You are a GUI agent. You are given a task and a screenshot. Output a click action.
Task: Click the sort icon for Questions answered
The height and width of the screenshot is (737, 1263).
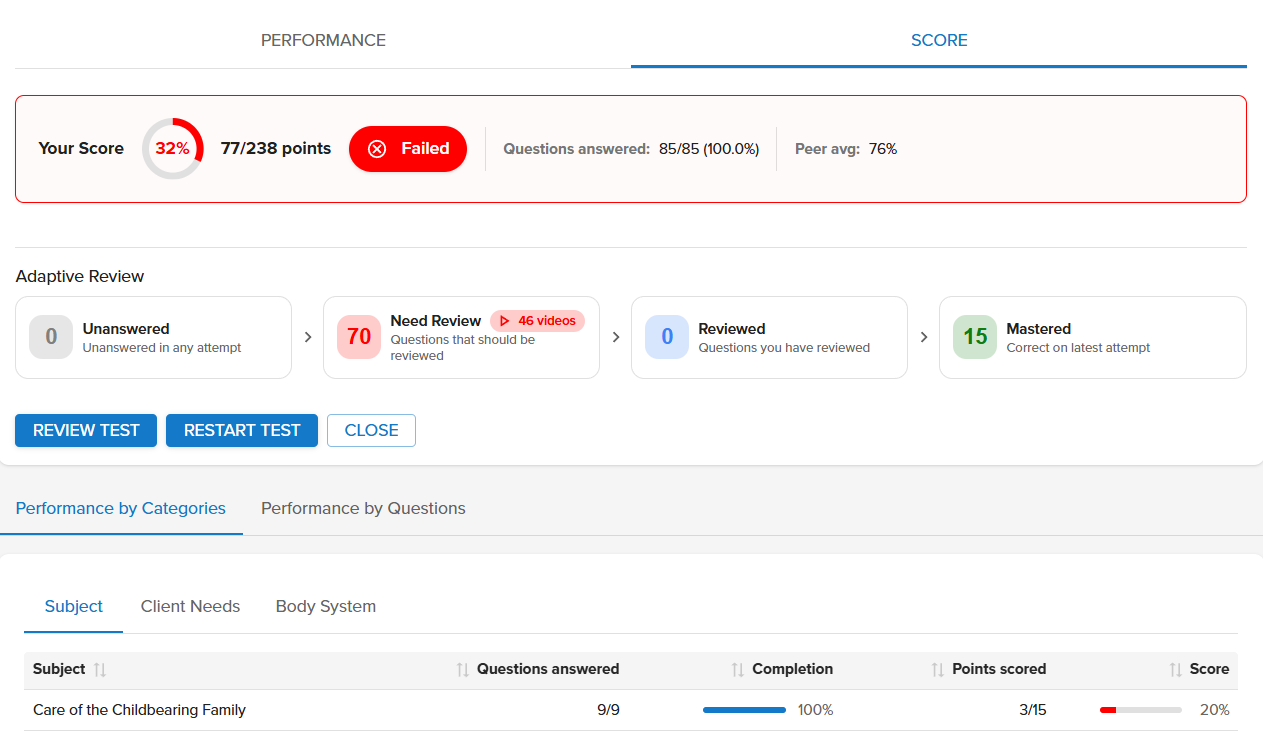(463, 669)
